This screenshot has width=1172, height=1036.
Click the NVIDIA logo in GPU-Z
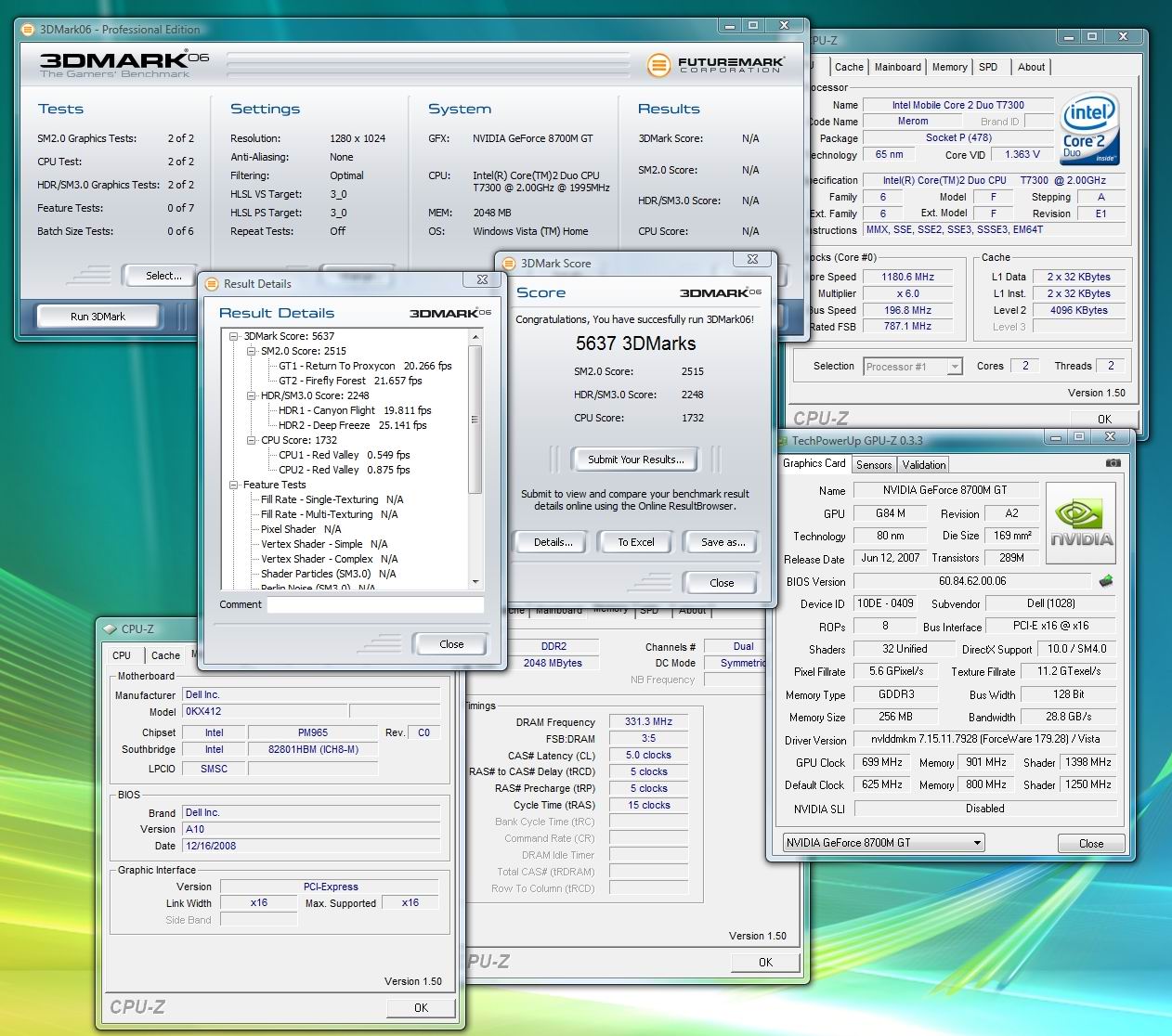pos(1081,523)
